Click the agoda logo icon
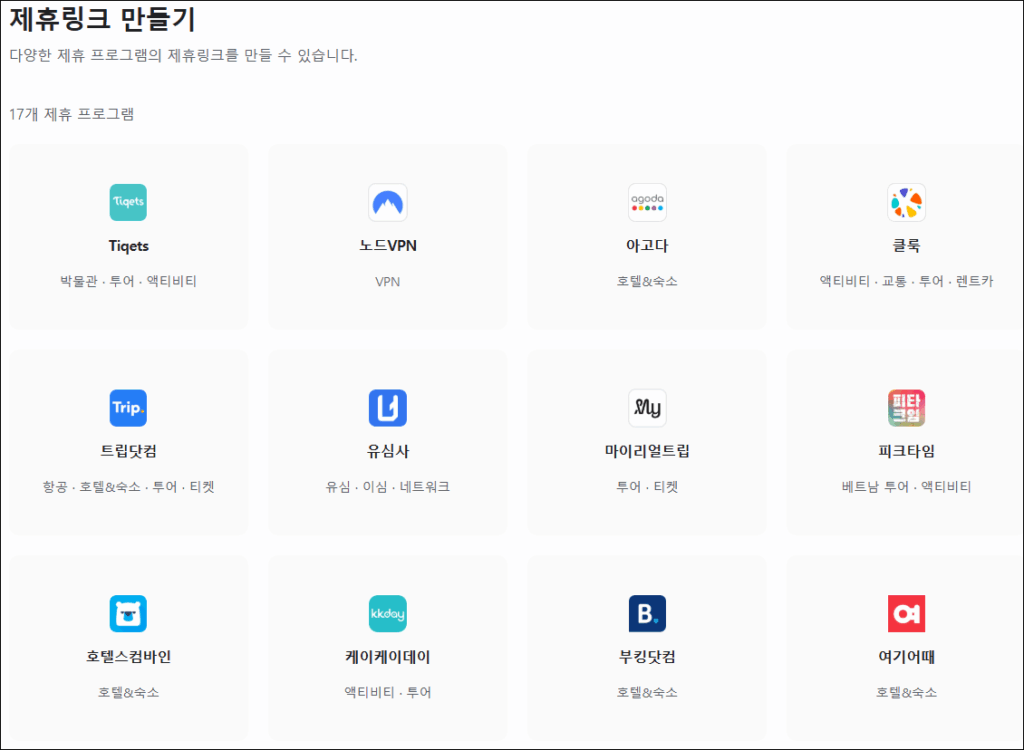This screenshot has height=750, width=1024. [647, 203]
